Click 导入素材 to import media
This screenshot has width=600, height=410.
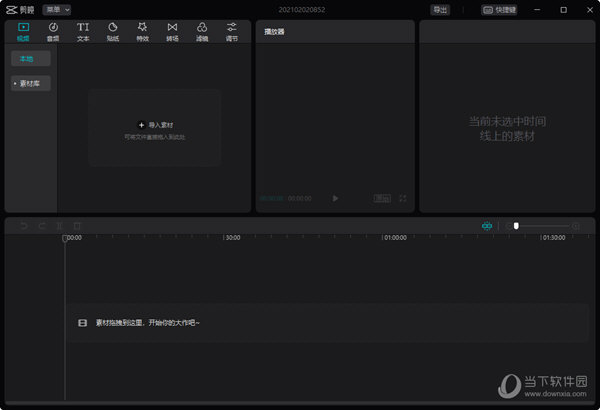click(x=155, y=125)
